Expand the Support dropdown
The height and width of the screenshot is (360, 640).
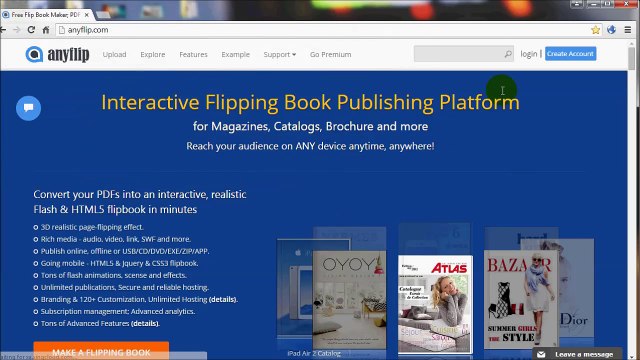[x=280, y=54]
